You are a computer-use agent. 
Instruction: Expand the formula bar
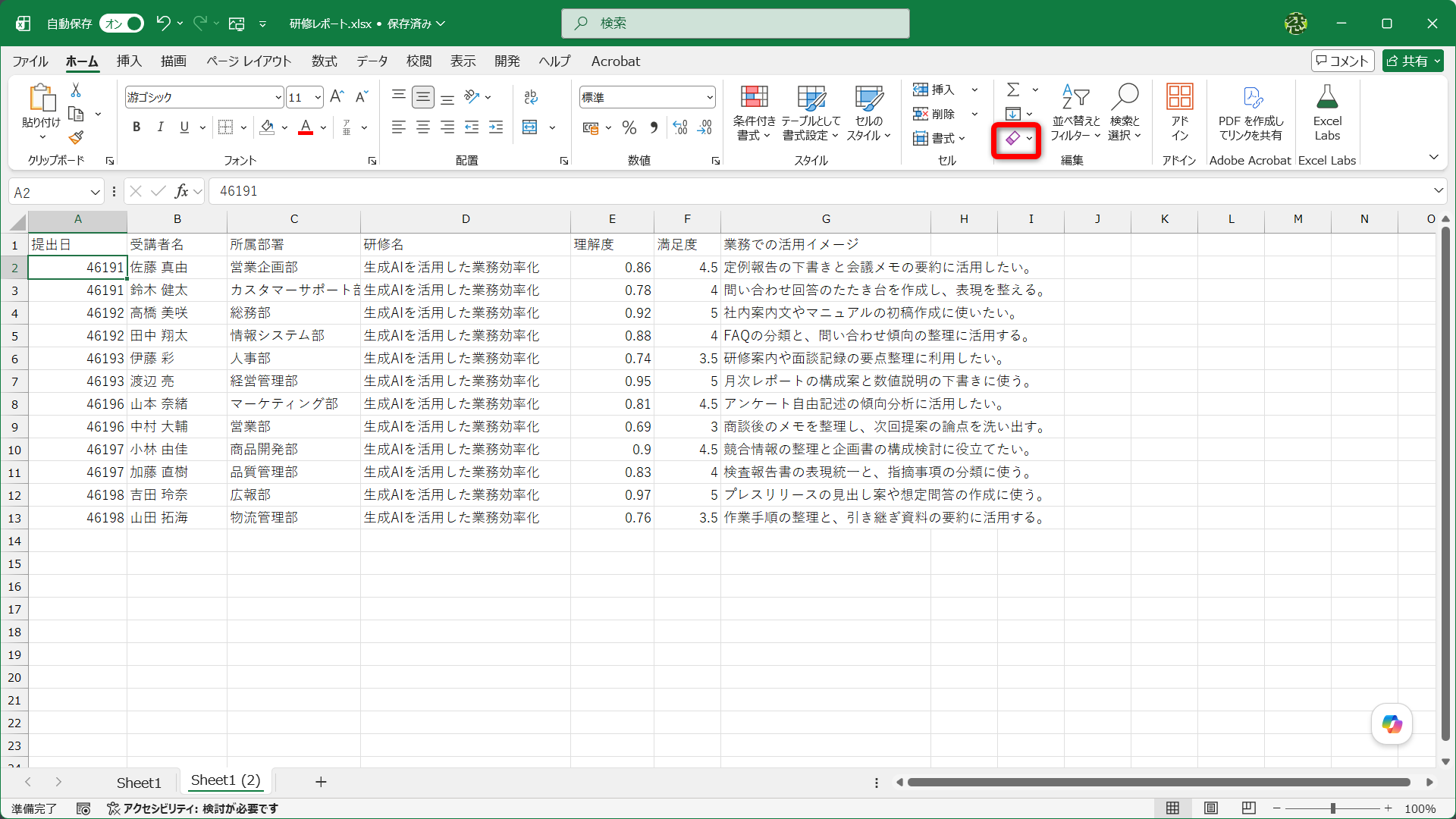1438,190
